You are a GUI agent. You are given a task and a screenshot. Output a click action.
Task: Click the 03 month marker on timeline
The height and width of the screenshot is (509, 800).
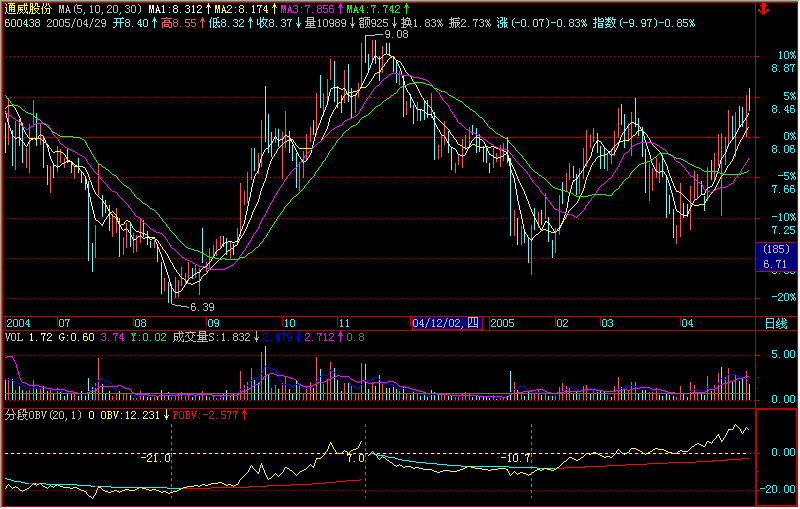coord(607,323)
